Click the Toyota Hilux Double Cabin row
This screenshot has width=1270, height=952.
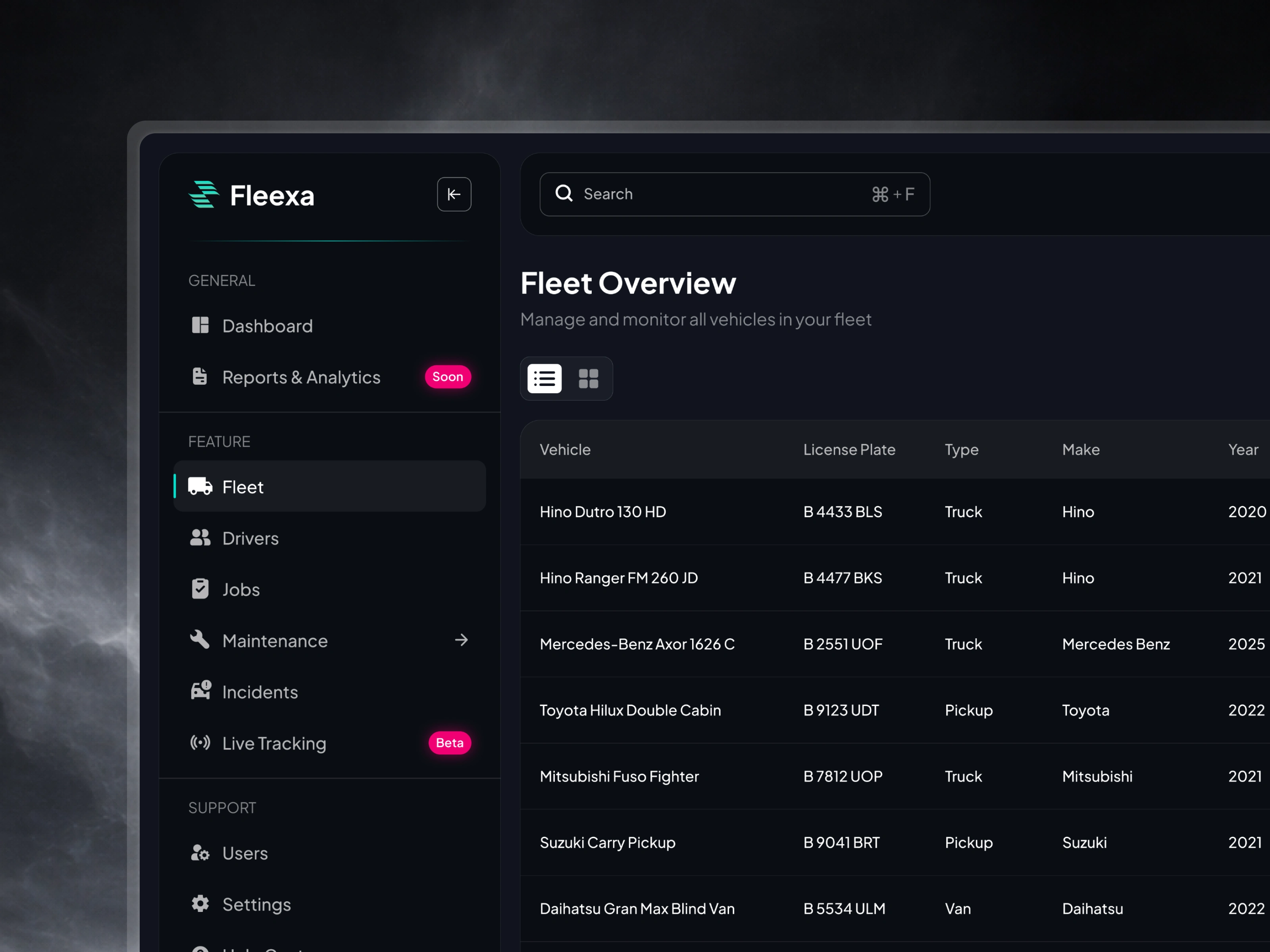click(x=630, y=710)
